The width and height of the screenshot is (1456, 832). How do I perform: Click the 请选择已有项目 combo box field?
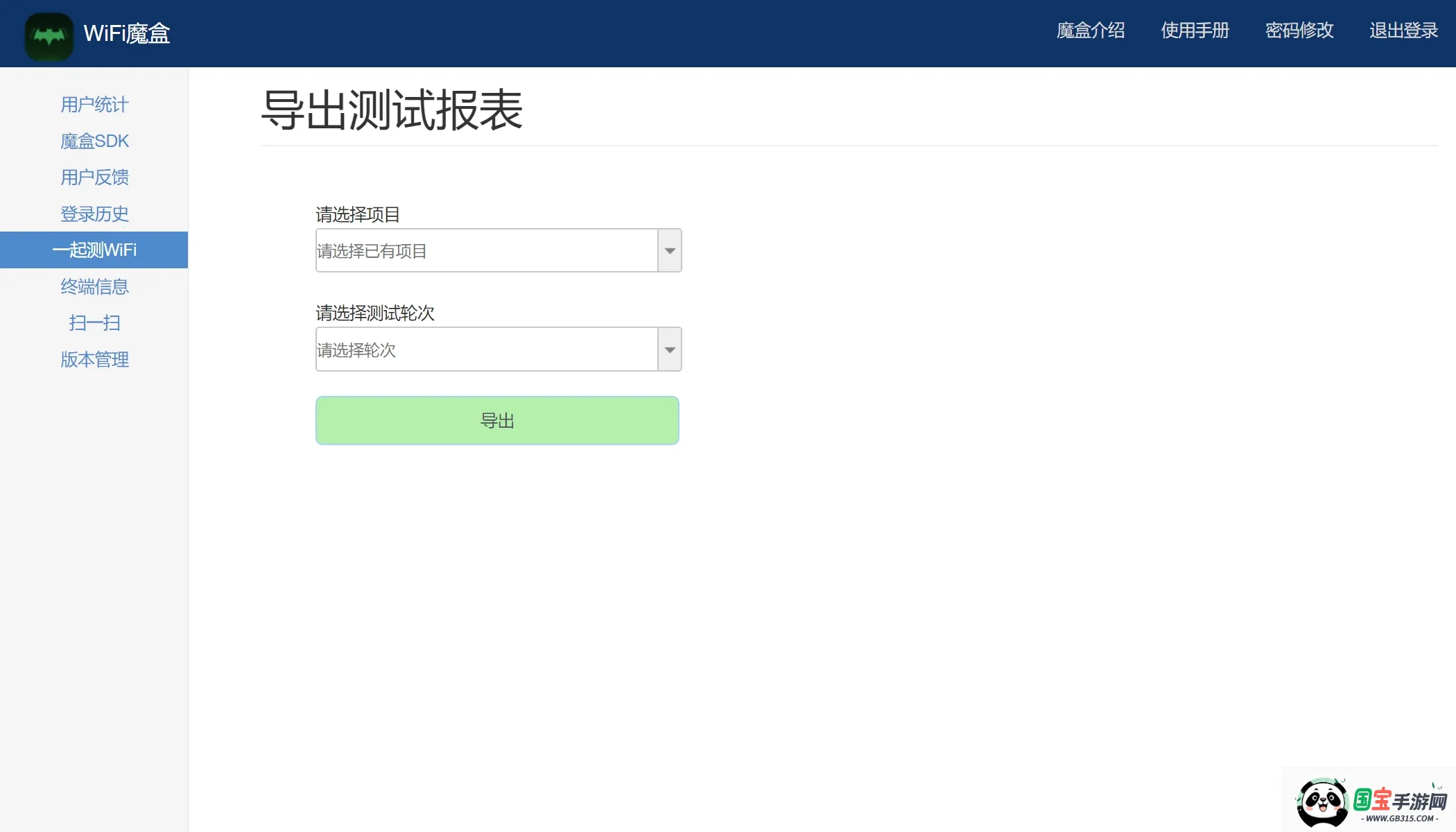pyautogui.click(x=486, y=251)
